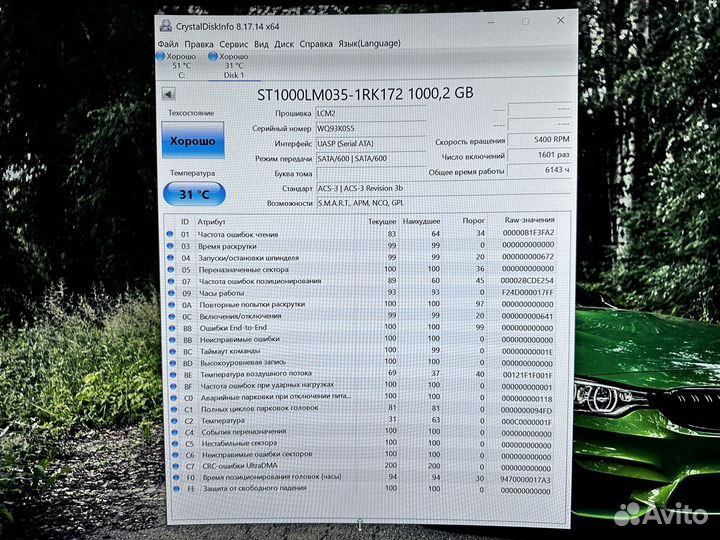Click the blue status dot for row 01
This screenshot has width=720, height=540.
pos(170,234)
